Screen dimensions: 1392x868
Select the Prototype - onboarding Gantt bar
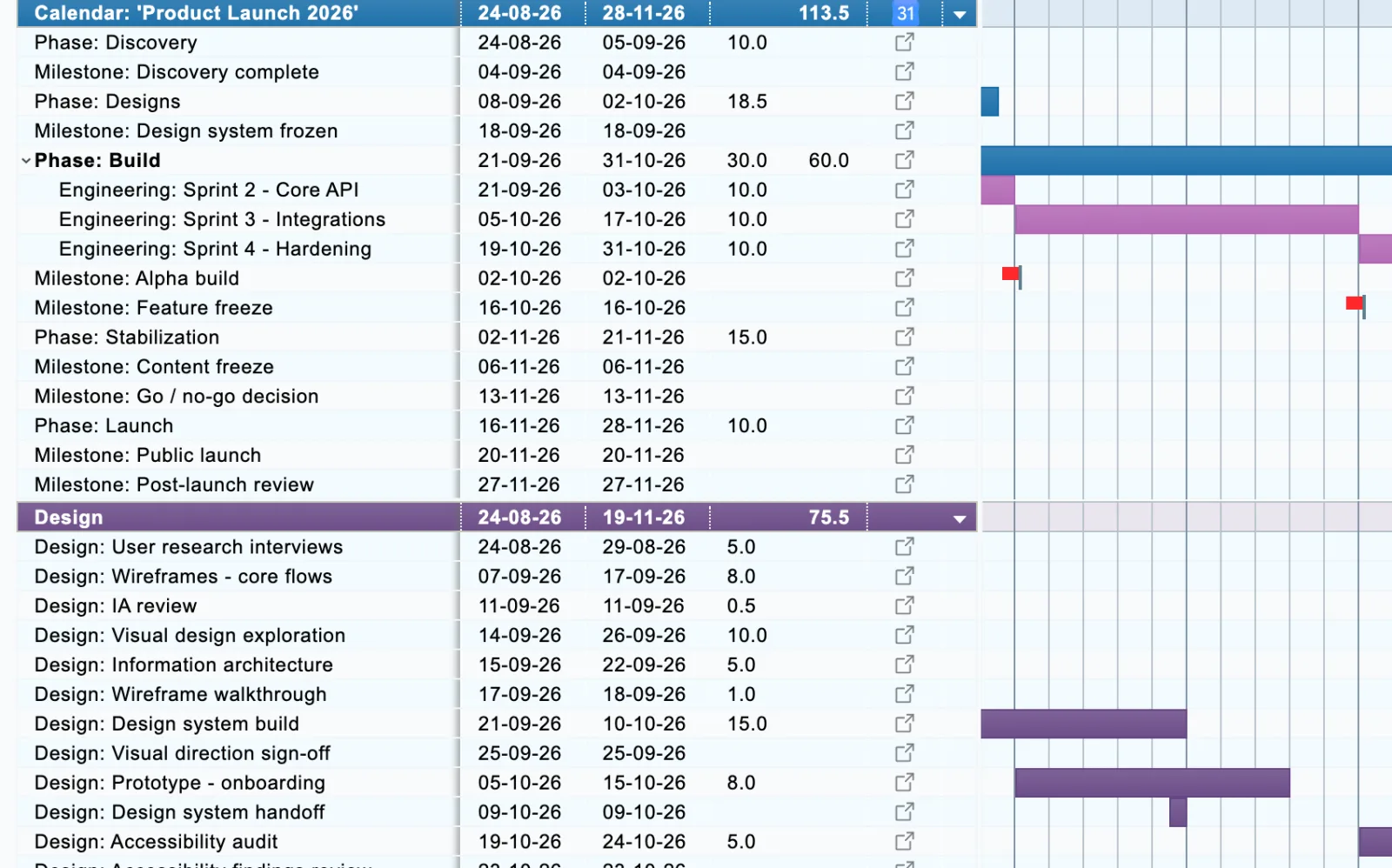pyautogui.click(x=1152, y=783)
